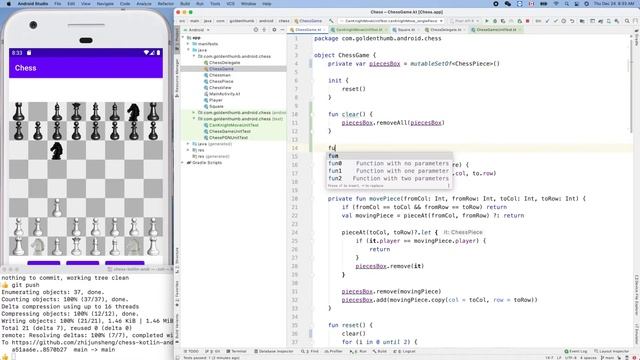
Task: Open Project panel gear settings icon
Action: pos(274,30)
